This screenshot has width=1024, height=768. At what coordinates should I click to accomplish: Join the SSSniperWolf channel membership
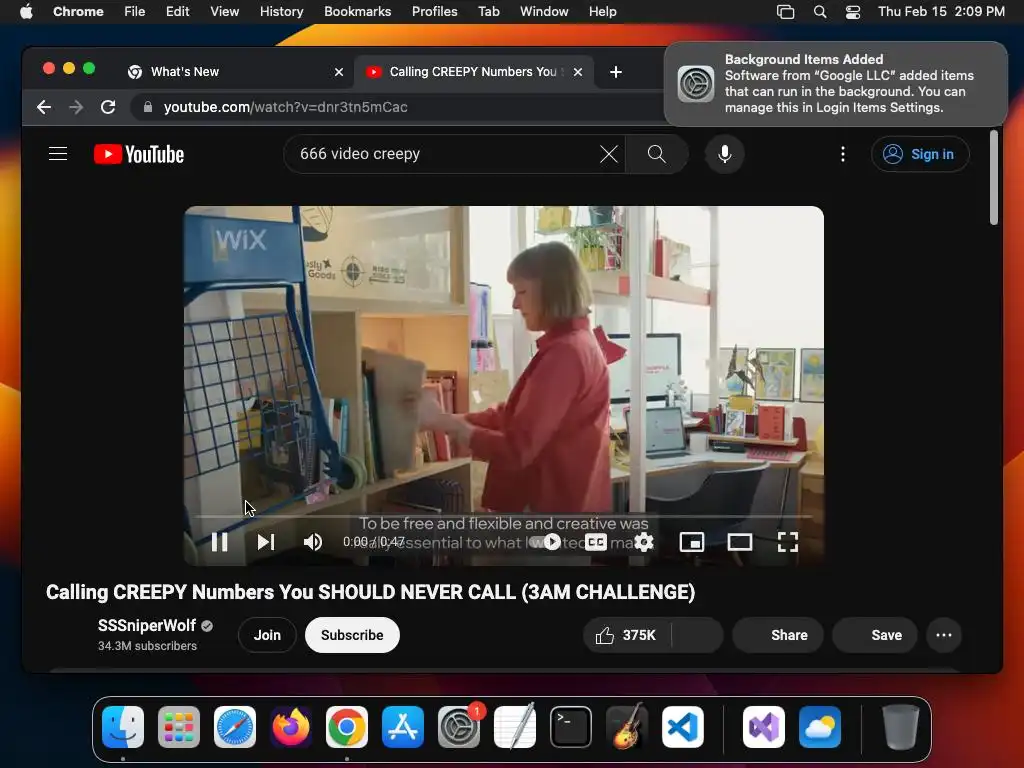click(267, 635)
